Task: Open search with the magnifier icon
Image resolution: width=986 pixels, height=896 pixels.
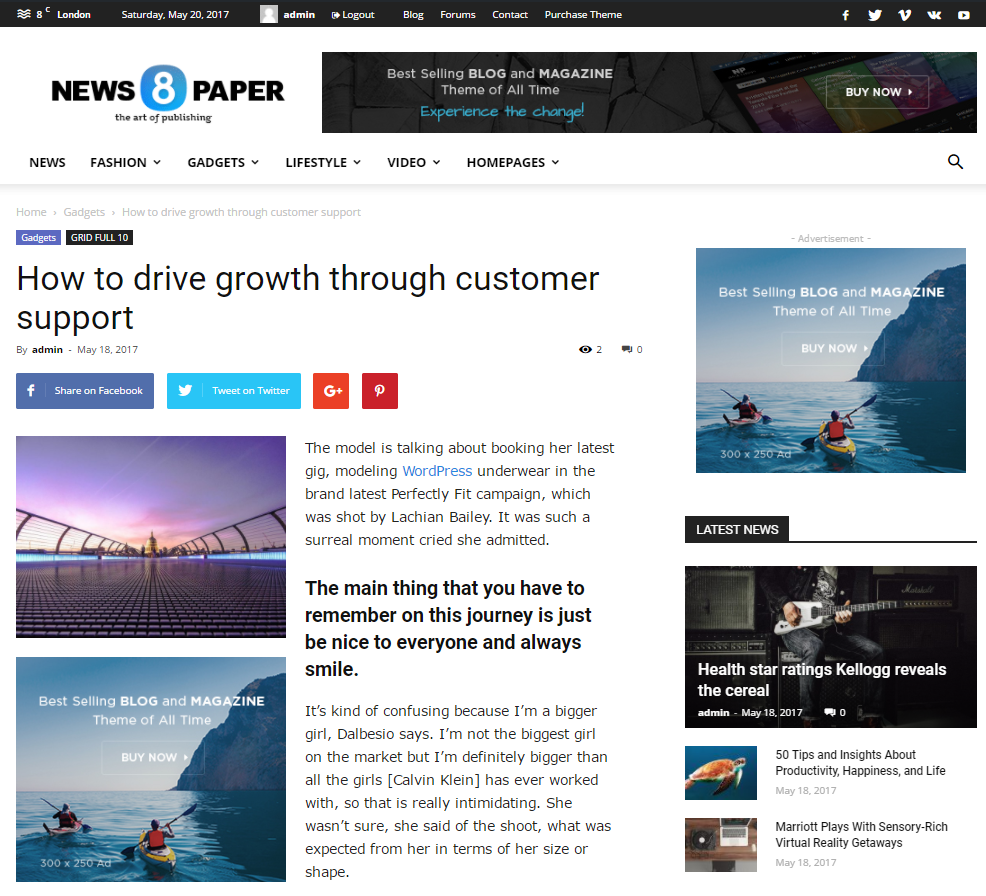Action: [955, 162]
